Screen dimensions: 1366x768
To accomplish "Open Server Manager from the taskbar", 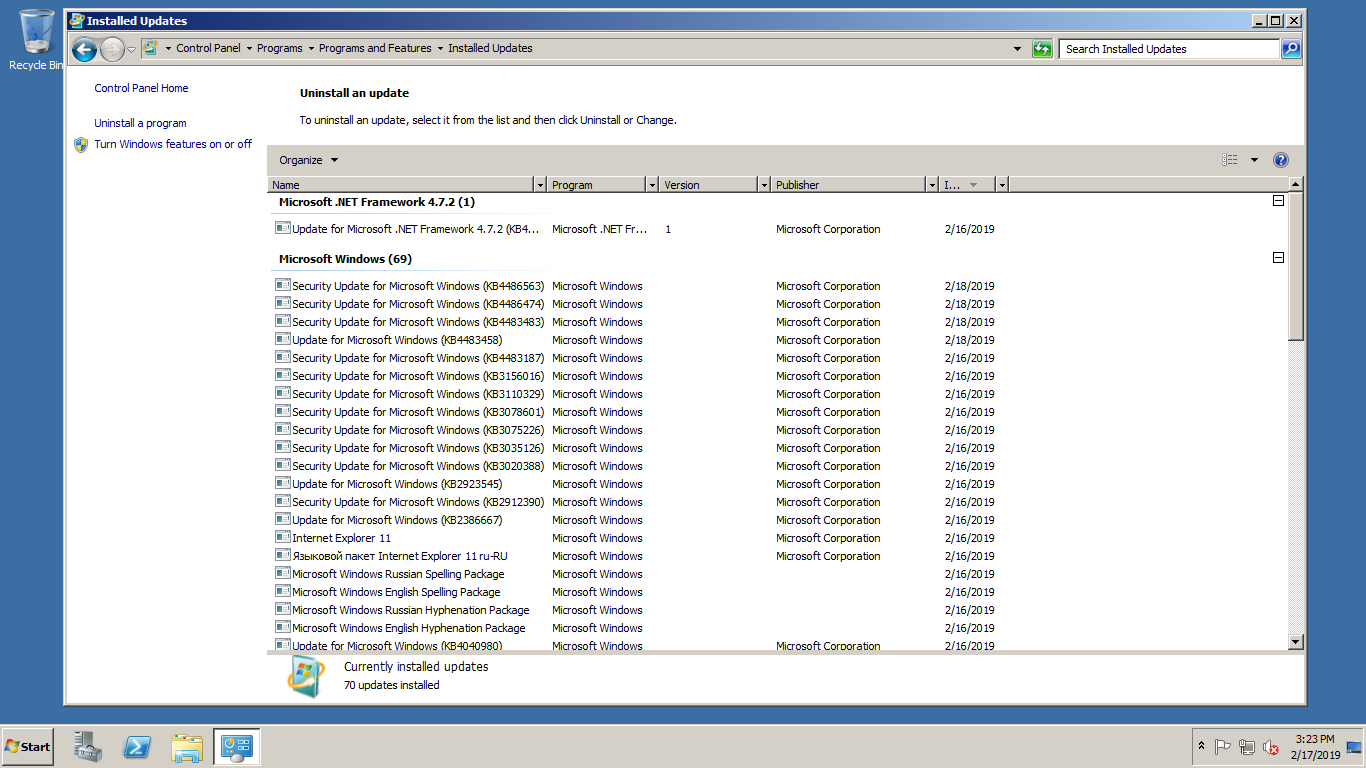I will (x=88, y=746).
